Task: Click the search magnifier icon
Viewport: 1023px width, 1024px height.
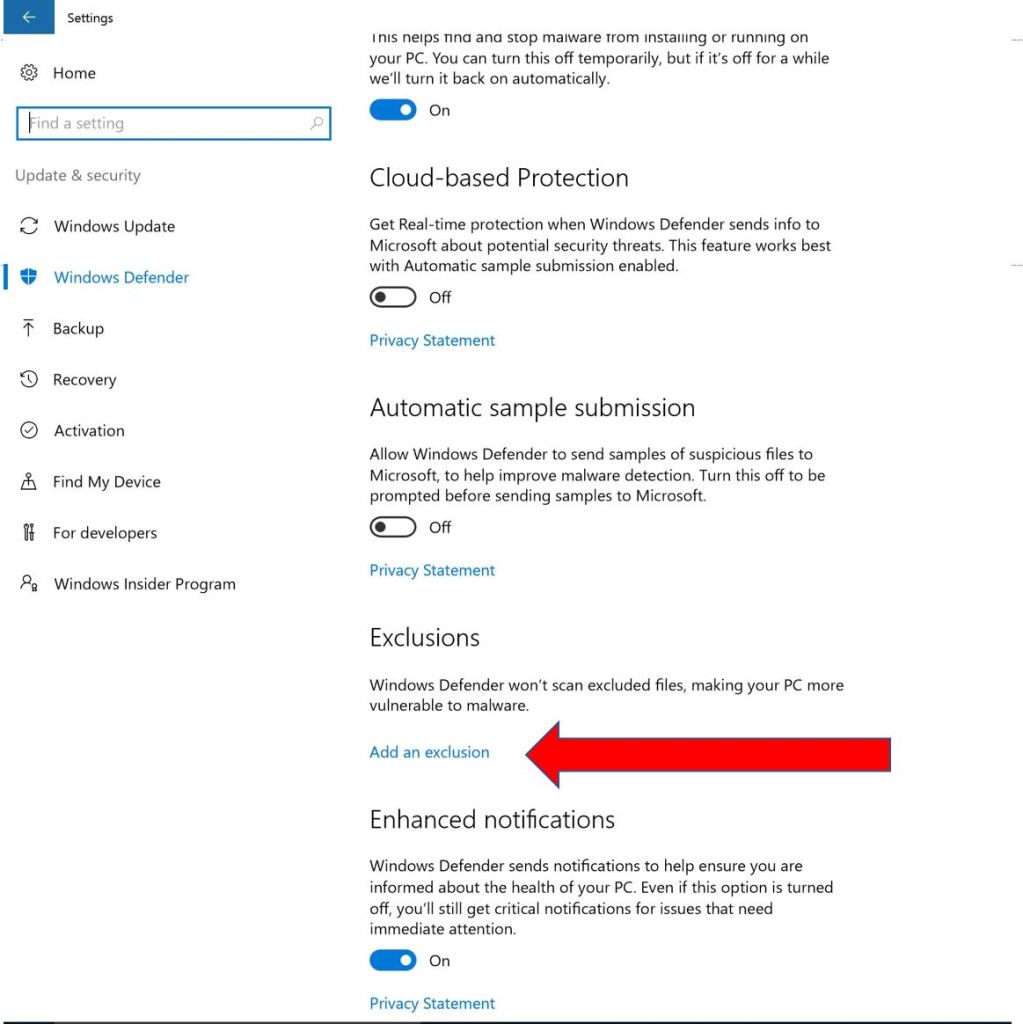Action: coord(316,123)
